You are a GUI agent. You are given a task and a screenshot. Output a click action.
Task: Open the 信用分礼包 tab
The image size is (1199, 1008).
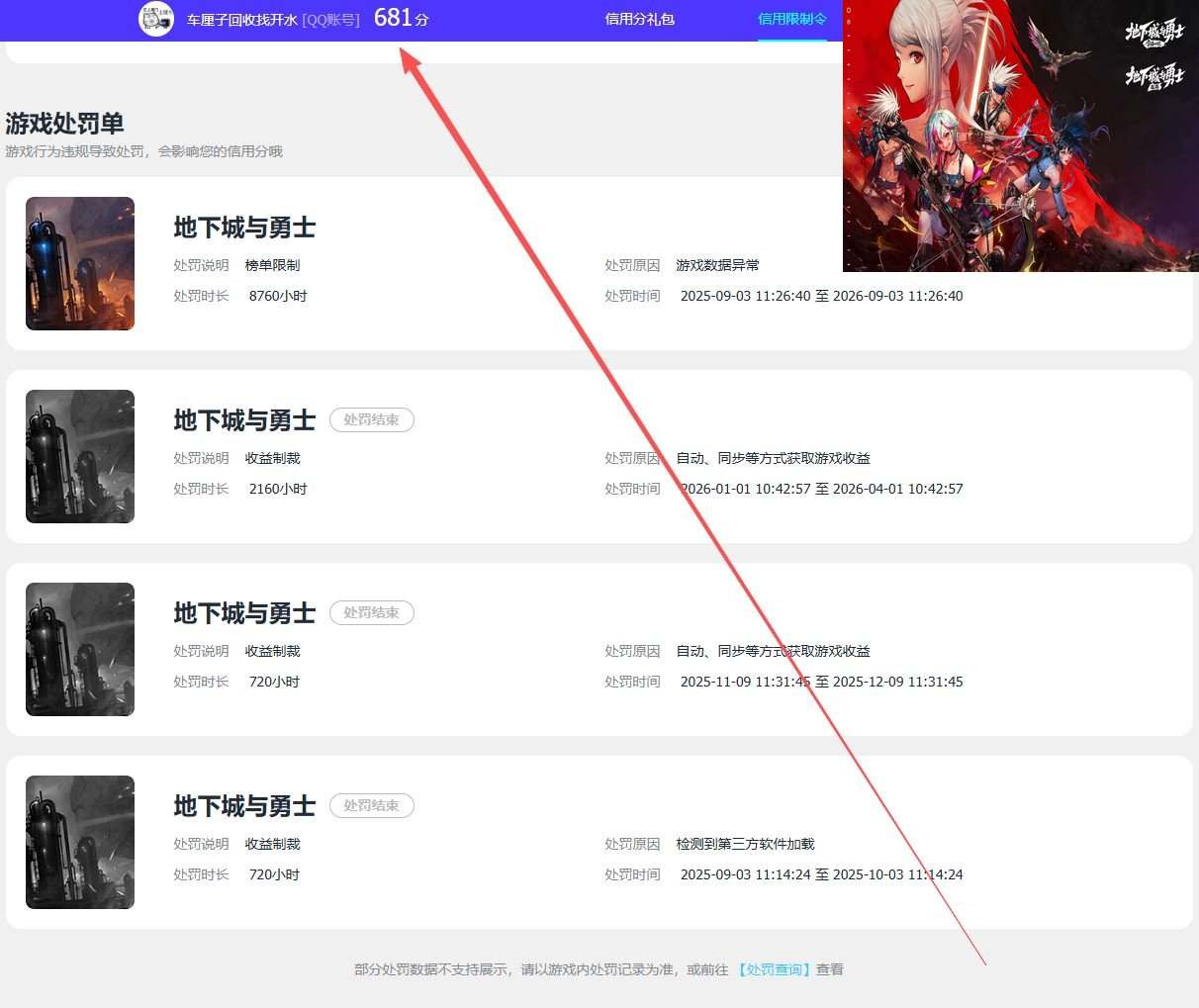tap(639, 19)
